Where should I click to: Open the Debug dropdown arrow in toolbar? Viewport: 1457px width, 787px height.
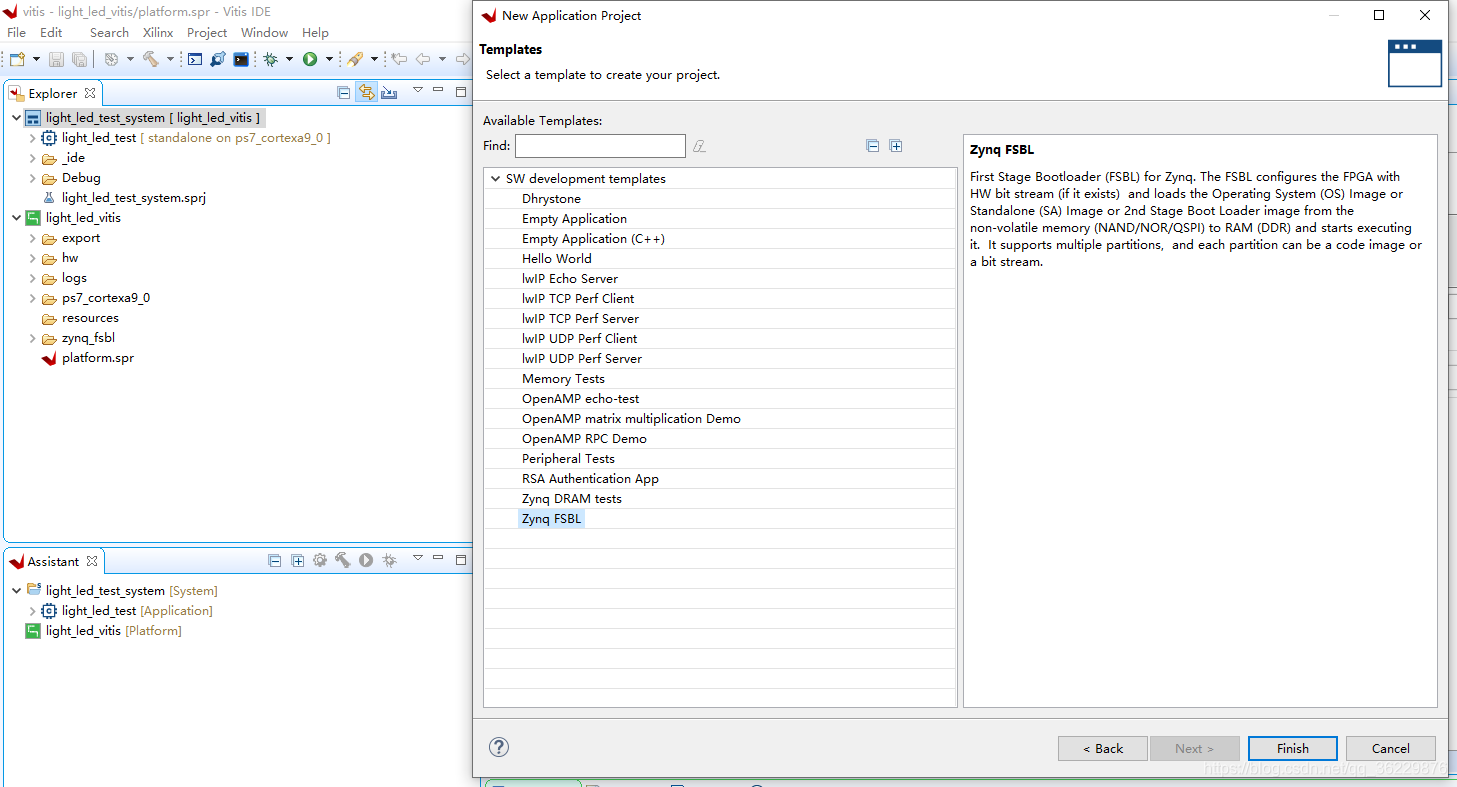tap(289, 60)
